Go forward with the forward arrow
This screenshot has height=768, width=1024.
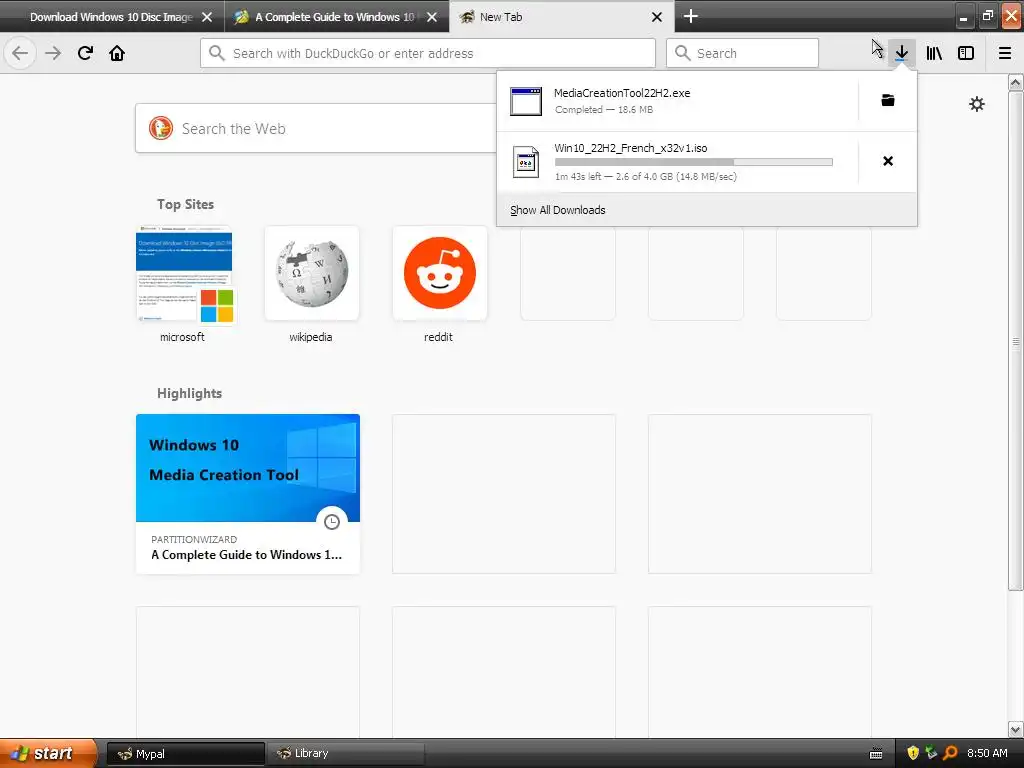[x=53, y=53]
